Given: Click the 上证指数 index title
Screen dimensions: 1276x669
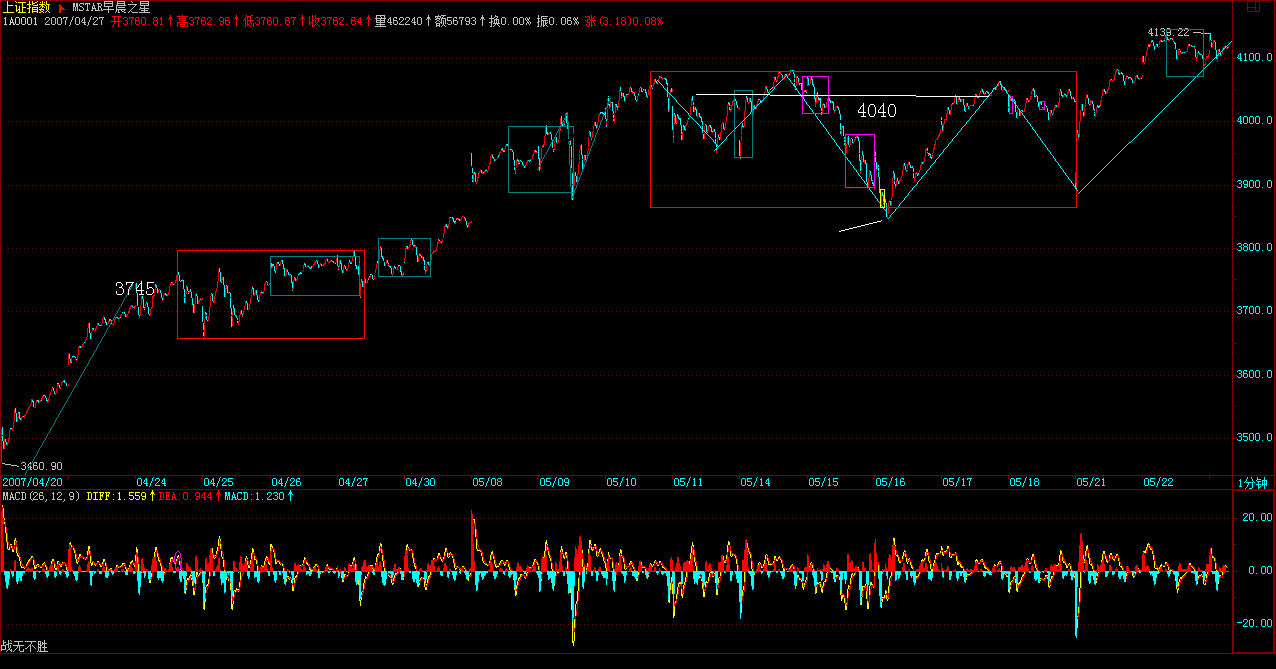Looking at the screenshot, I should click(x=26, y=7).
